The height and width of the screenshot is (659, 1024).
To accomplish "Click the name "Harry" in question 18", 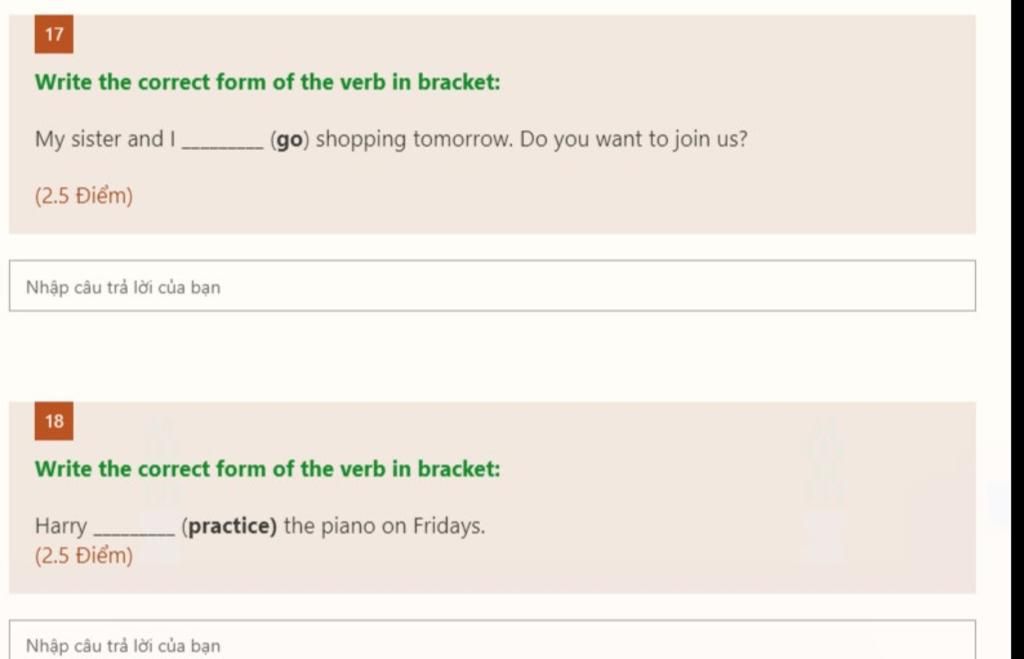I will coord(61,526).
